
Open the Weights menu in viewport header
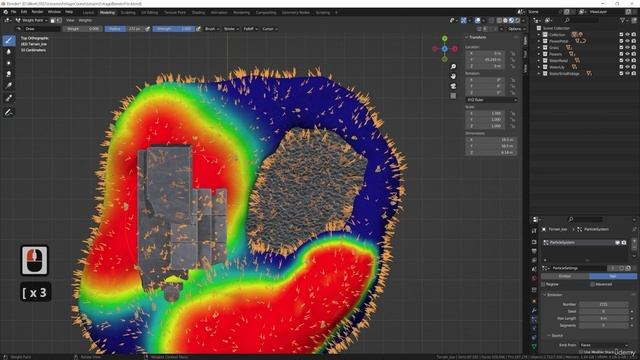(x=85, y=20)
